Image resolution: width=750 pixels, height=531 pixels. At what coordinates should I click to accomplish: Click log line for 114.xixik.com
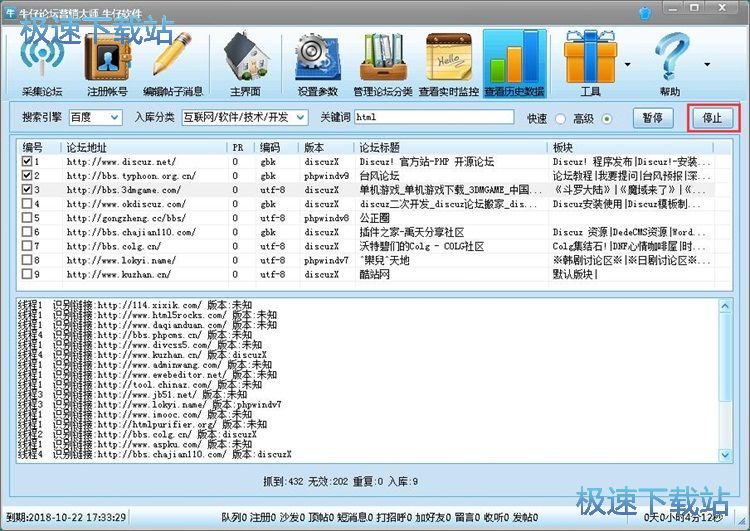[x=135, y=305]
